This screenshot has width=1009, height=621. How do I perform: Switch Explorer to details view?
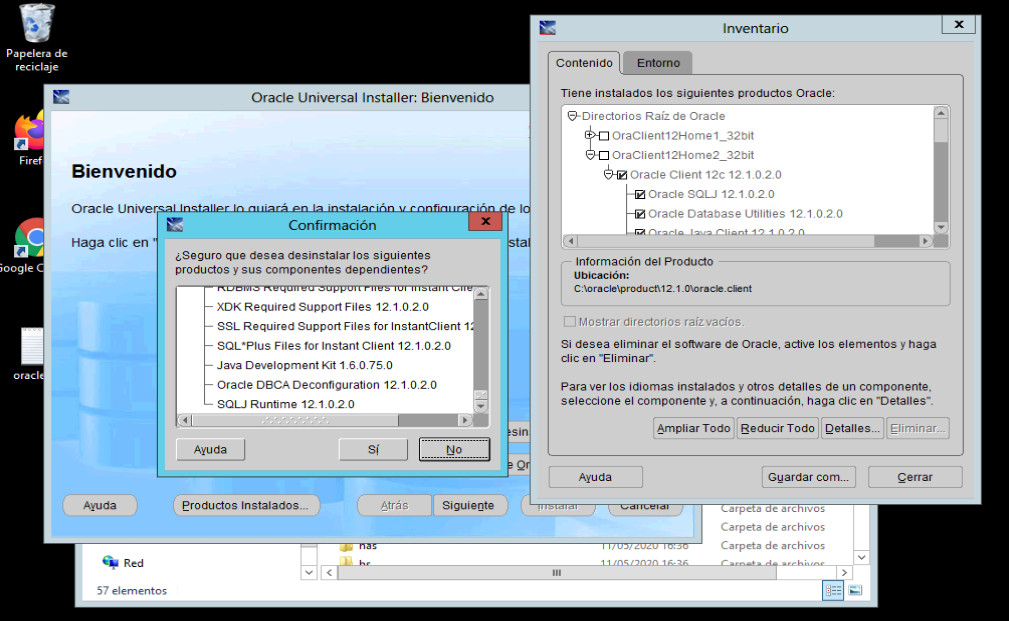click(x=832, y=590)
